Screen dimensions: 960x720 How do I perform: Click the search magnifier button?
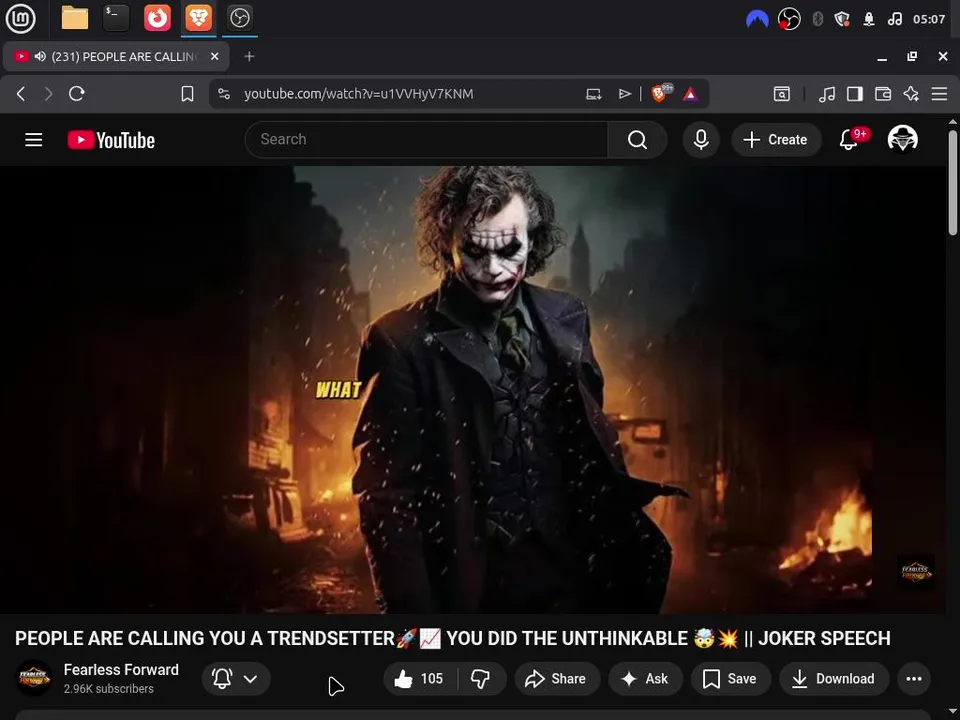point(637,140)
